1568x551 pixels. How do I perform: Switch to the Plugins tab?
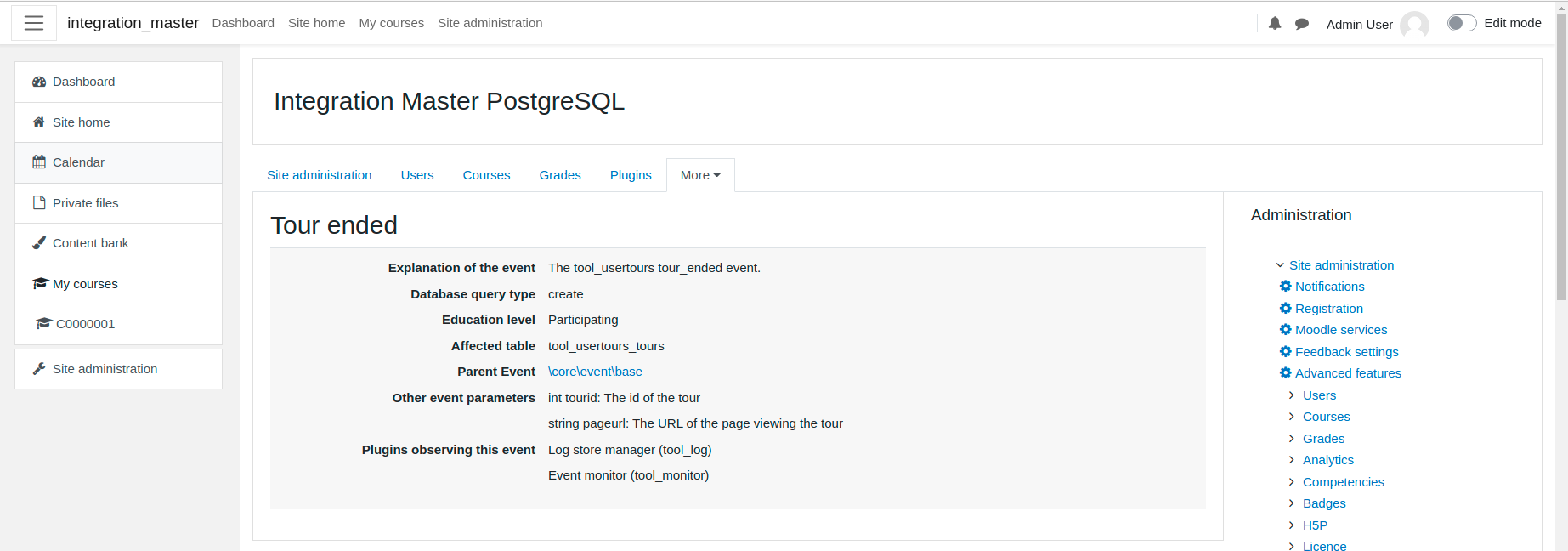(631, 175)
